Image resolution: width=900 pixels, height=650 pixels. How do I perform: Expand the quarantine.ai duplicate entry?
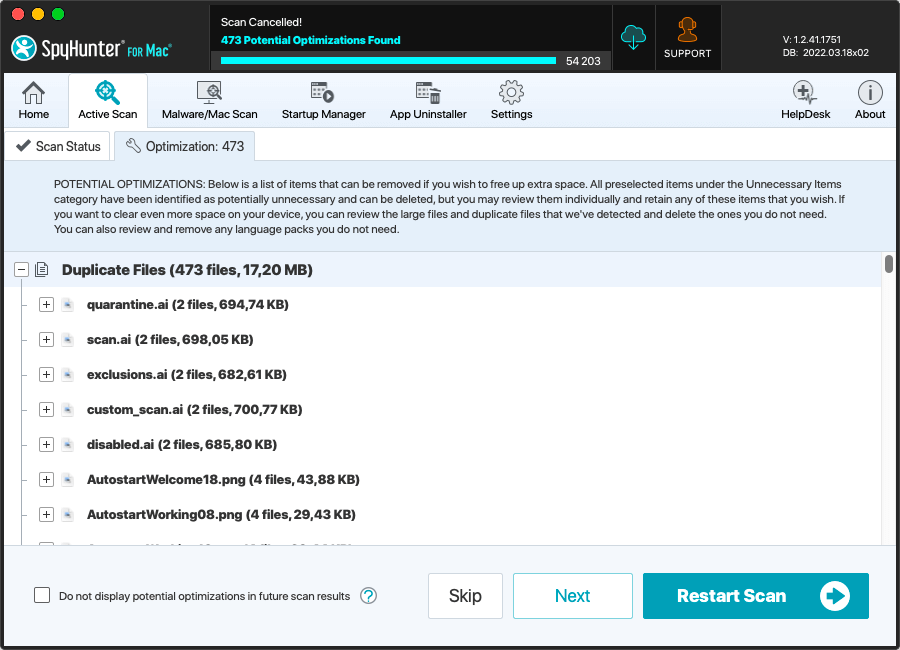coord(46,305)
